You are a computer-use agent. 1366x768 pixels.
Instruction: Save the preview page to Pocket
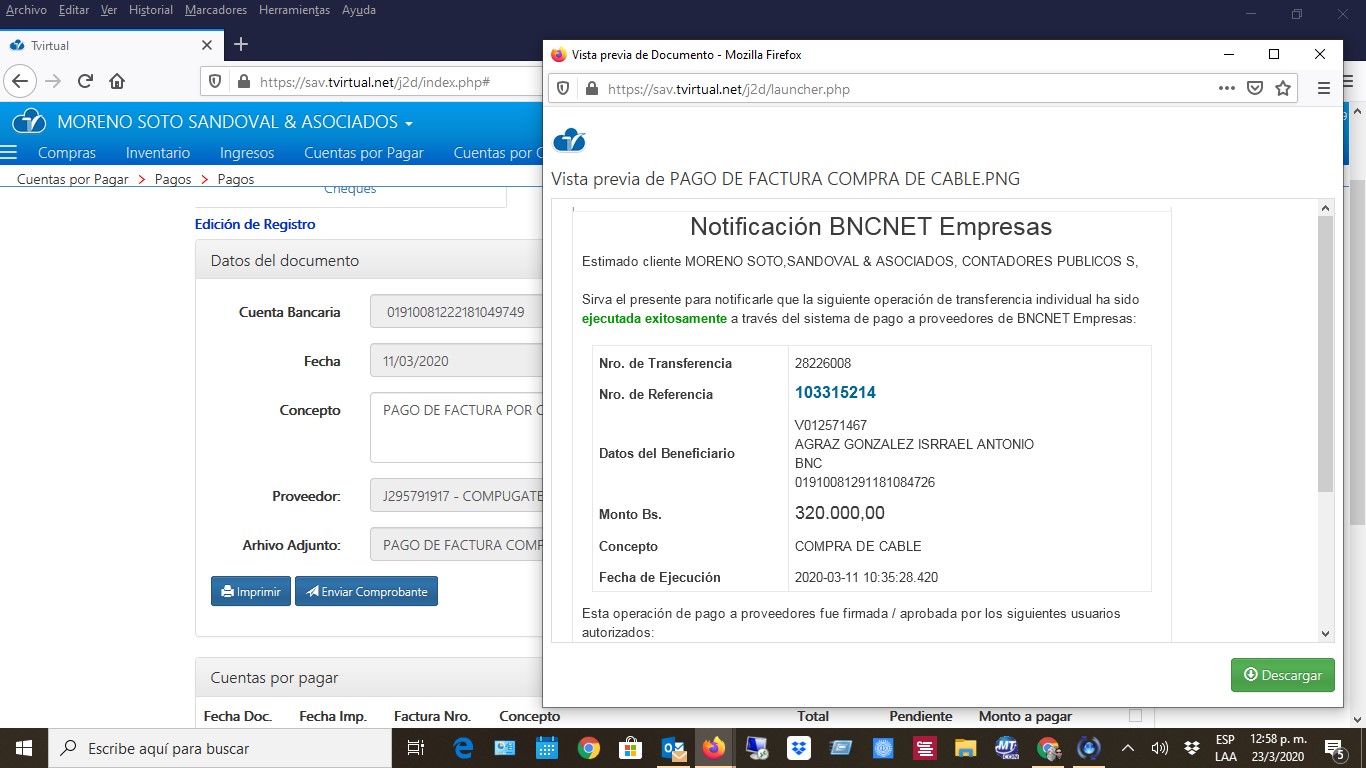1255,89
